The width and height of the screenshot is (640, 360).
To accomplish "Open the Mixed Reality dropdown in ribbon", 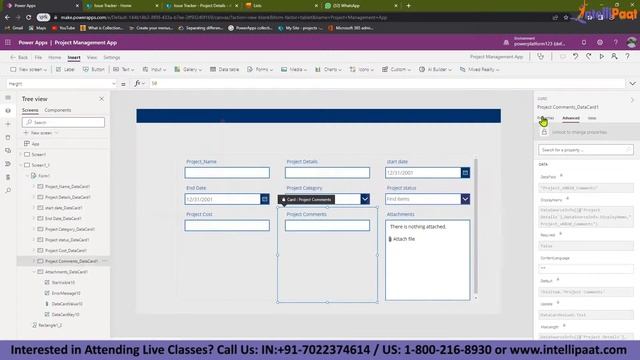I will 480,69.
